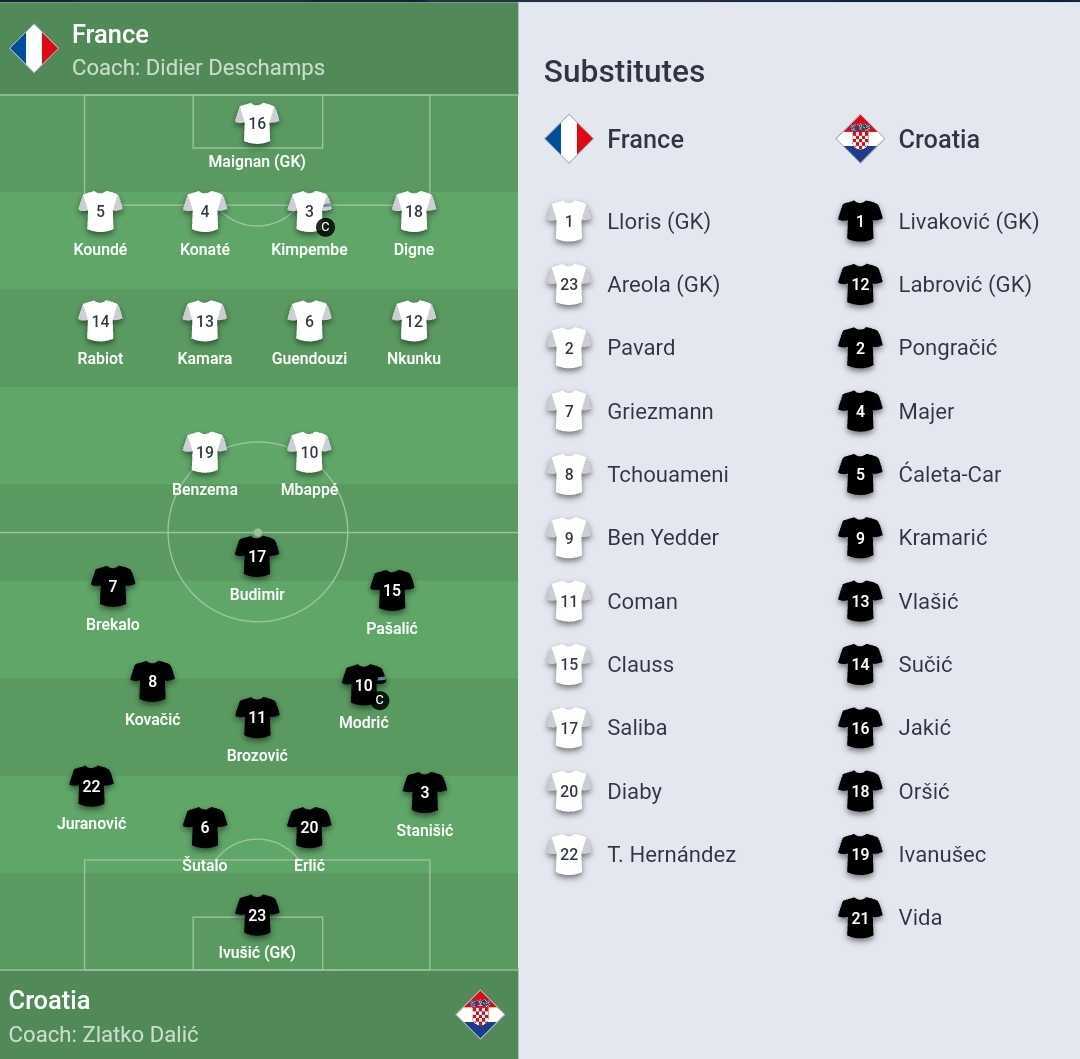Select Griezmann's number 7 substitute shirt

569,411
